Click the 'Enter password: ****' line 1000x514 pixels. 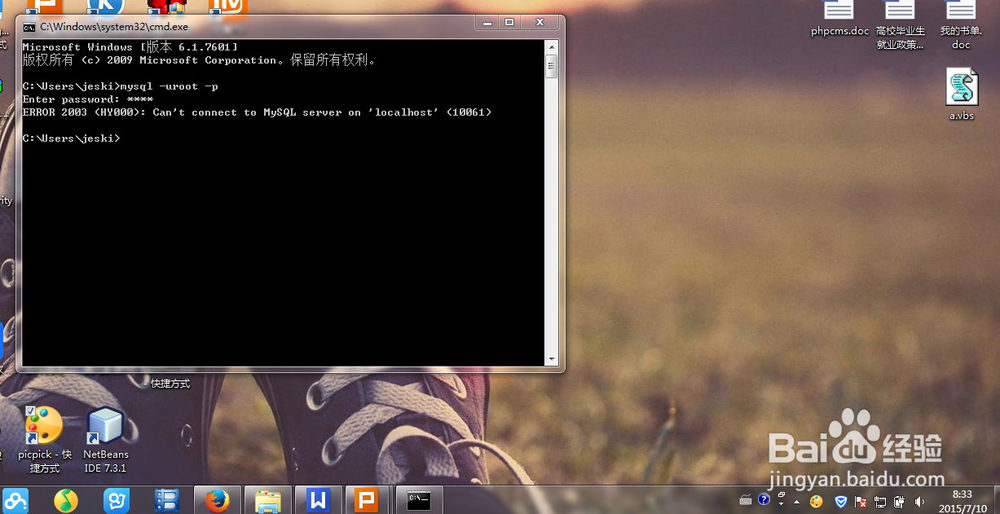(x=87, y=99)
